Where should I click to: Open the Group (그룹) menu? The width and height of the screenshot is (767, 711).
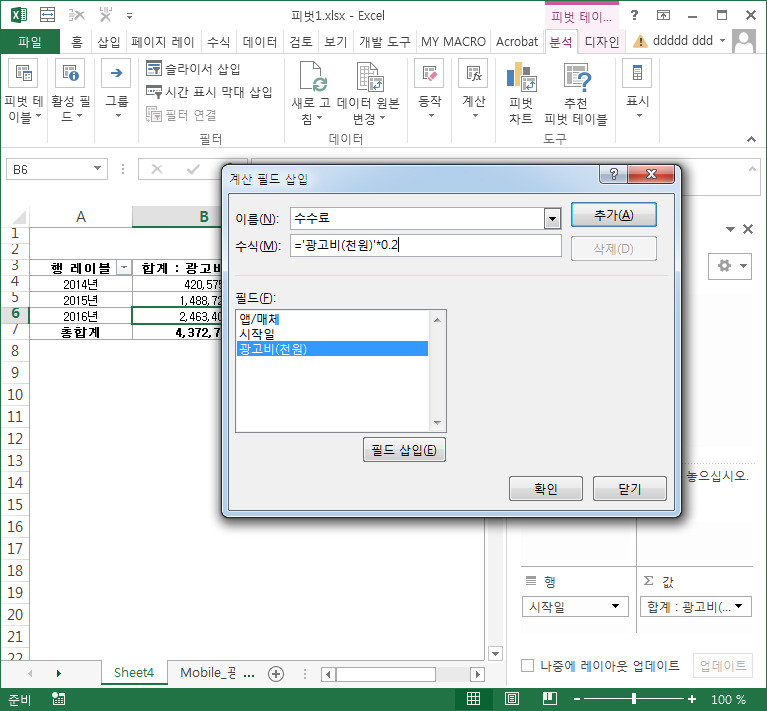pos(116,90)
